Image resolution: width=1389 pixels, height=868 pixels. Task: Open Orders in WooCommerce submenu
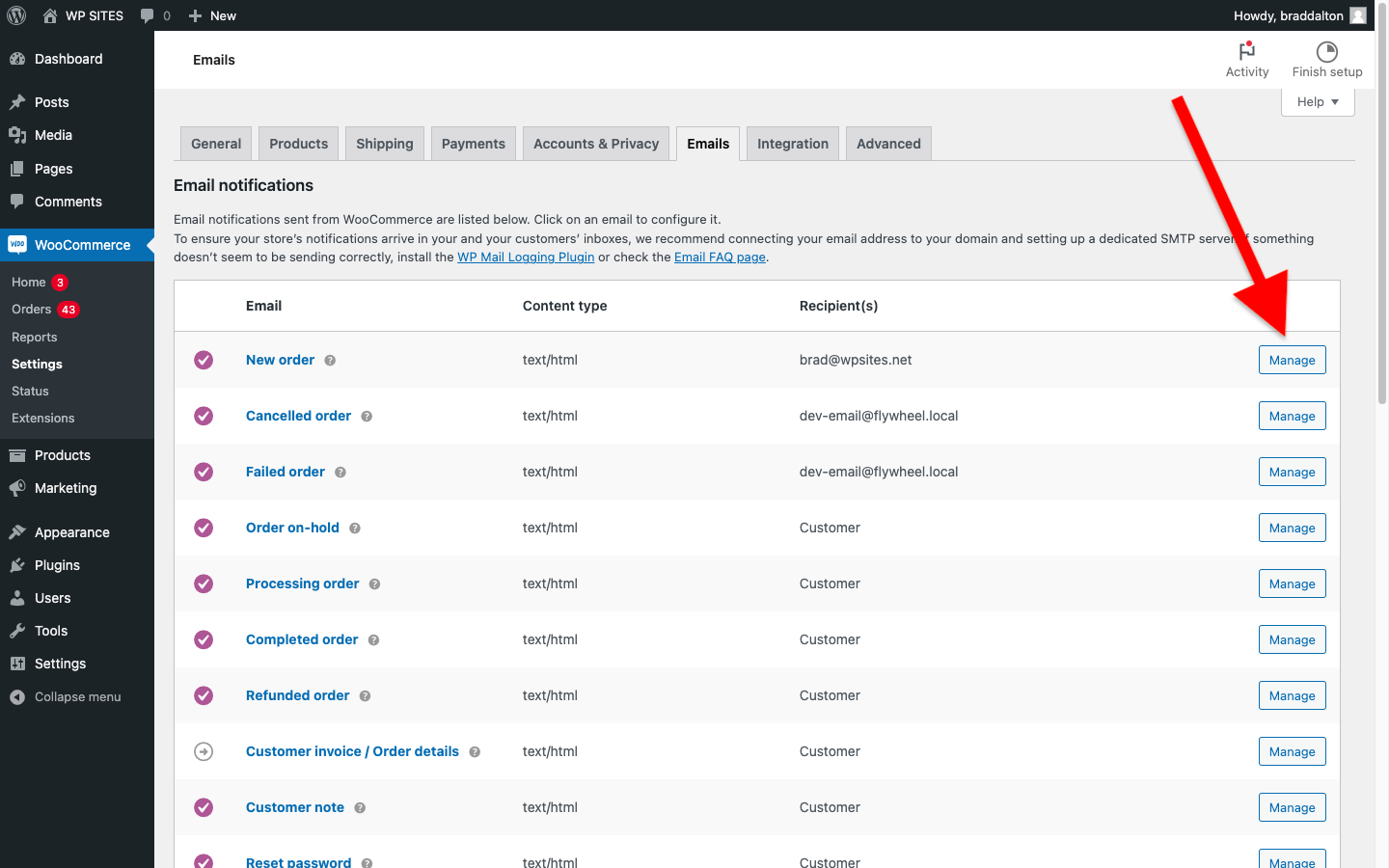32,310
